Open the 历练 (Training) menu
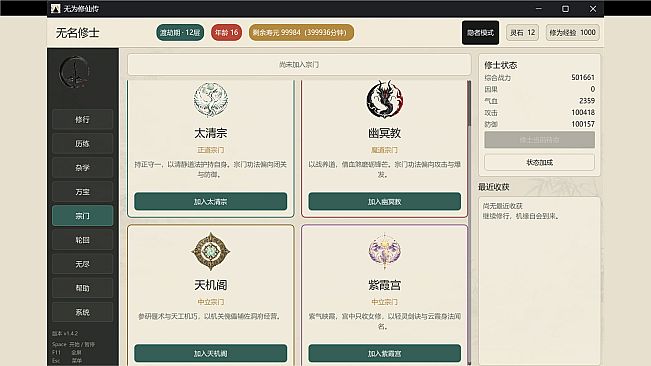 pos(83,144)
